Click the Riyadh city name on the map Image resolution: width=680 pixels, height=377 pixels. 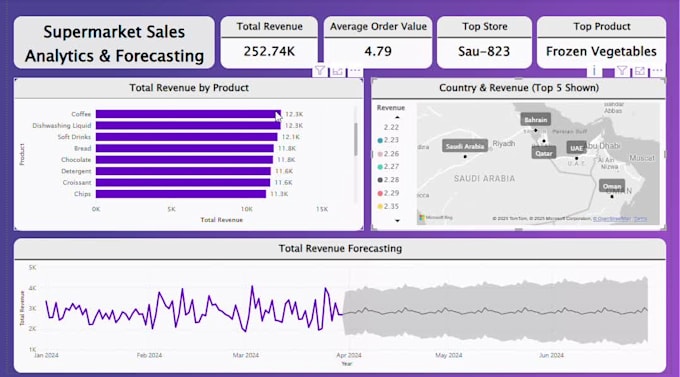coord(504,144)
